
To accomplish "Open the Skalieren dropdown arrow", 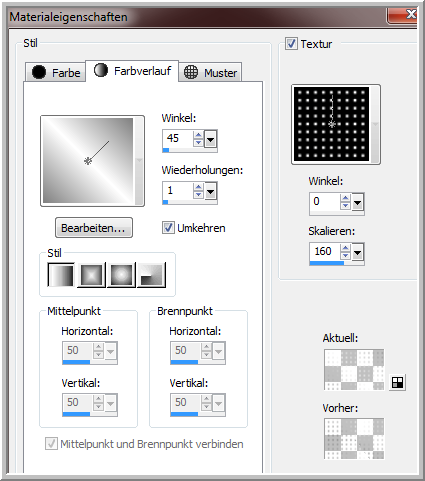I will [357, 252].
